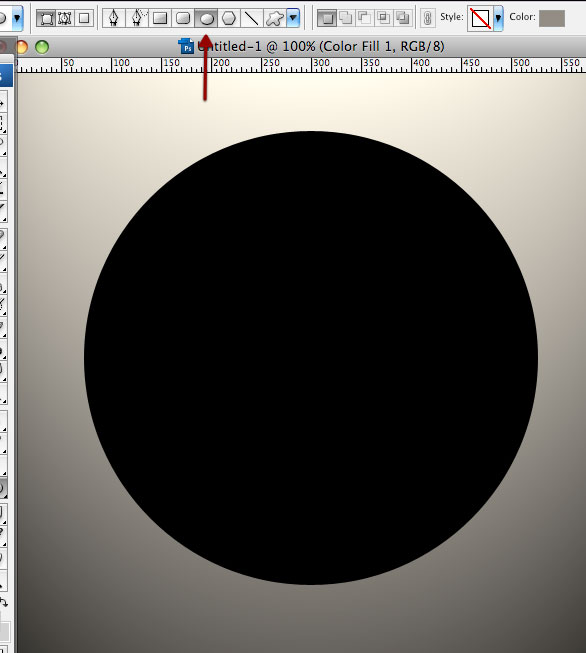
Task: Select the Rectangle shape tool
Action: [160, 18]
